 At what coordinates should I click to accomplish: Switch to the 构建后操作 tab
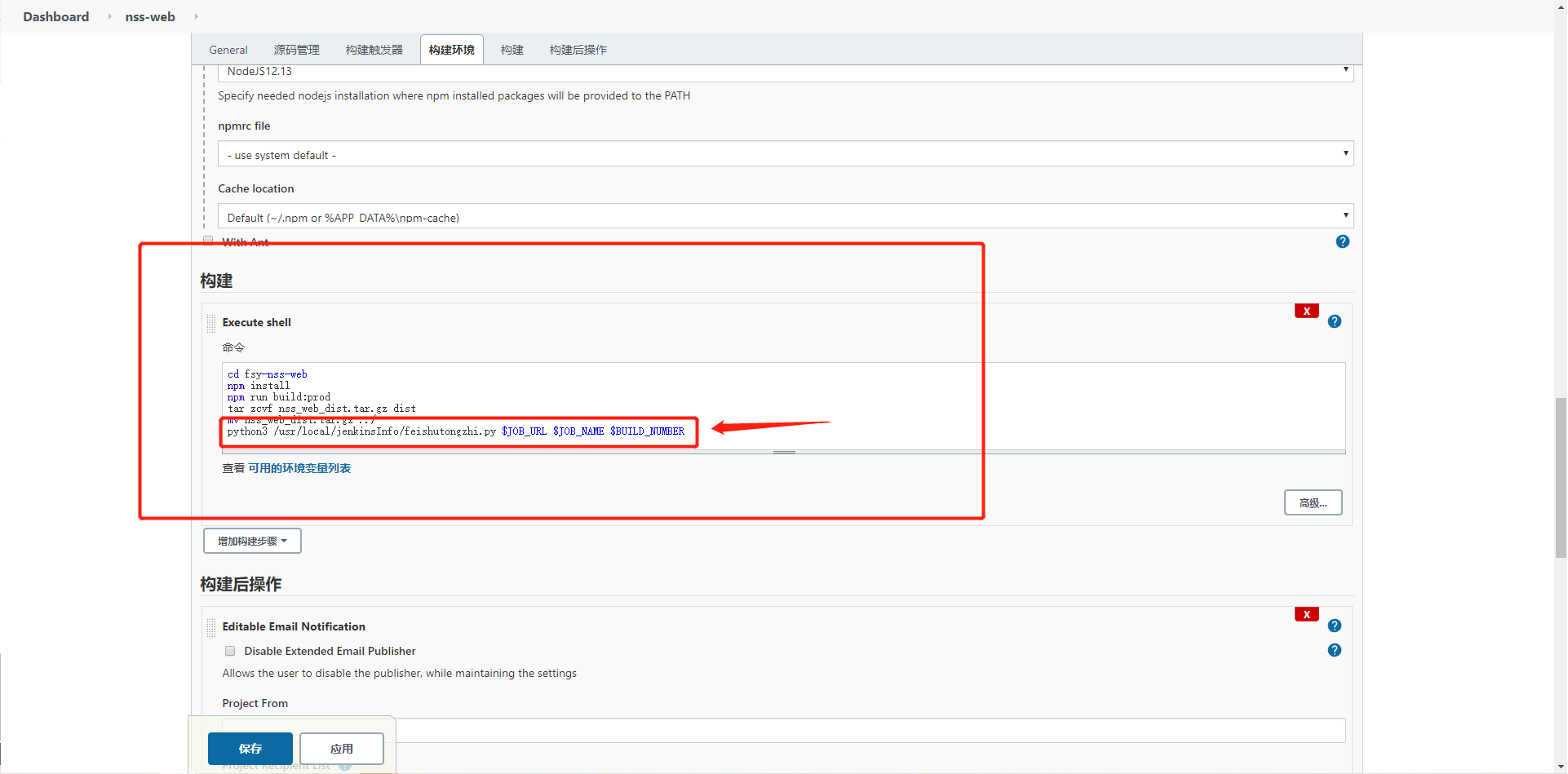[x=578, y=50]
